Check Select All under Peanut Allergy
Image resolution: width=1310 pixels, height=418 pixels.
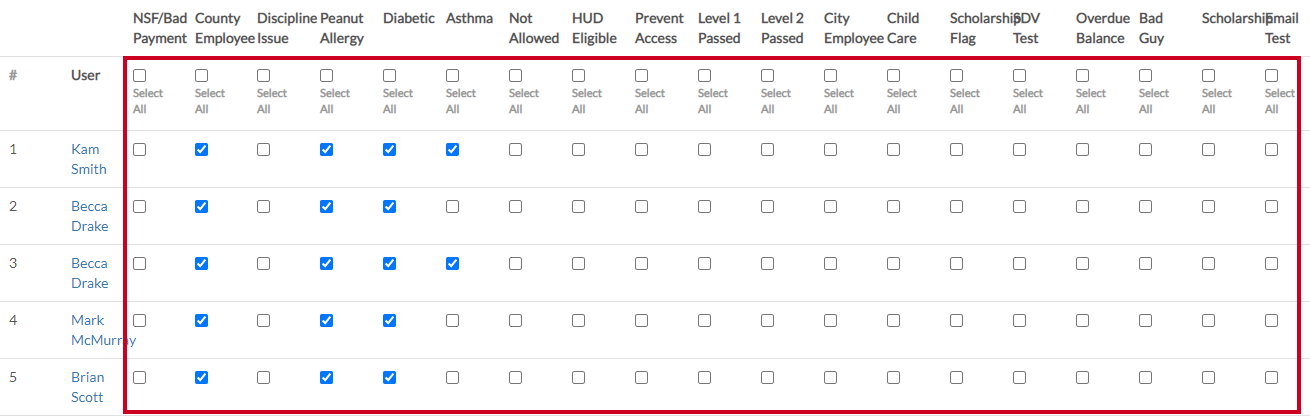(326, 76)
